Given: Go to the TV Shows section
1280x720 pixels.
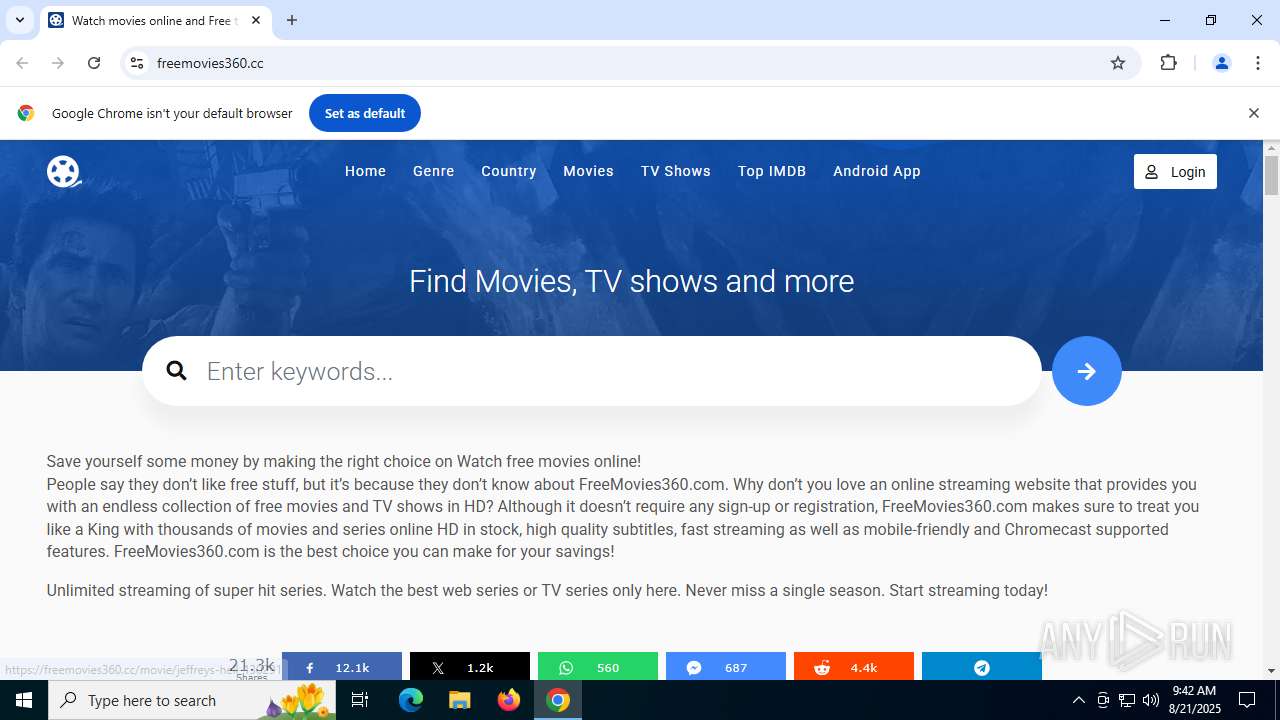Looking at the screenshot, I should [675, 171].
